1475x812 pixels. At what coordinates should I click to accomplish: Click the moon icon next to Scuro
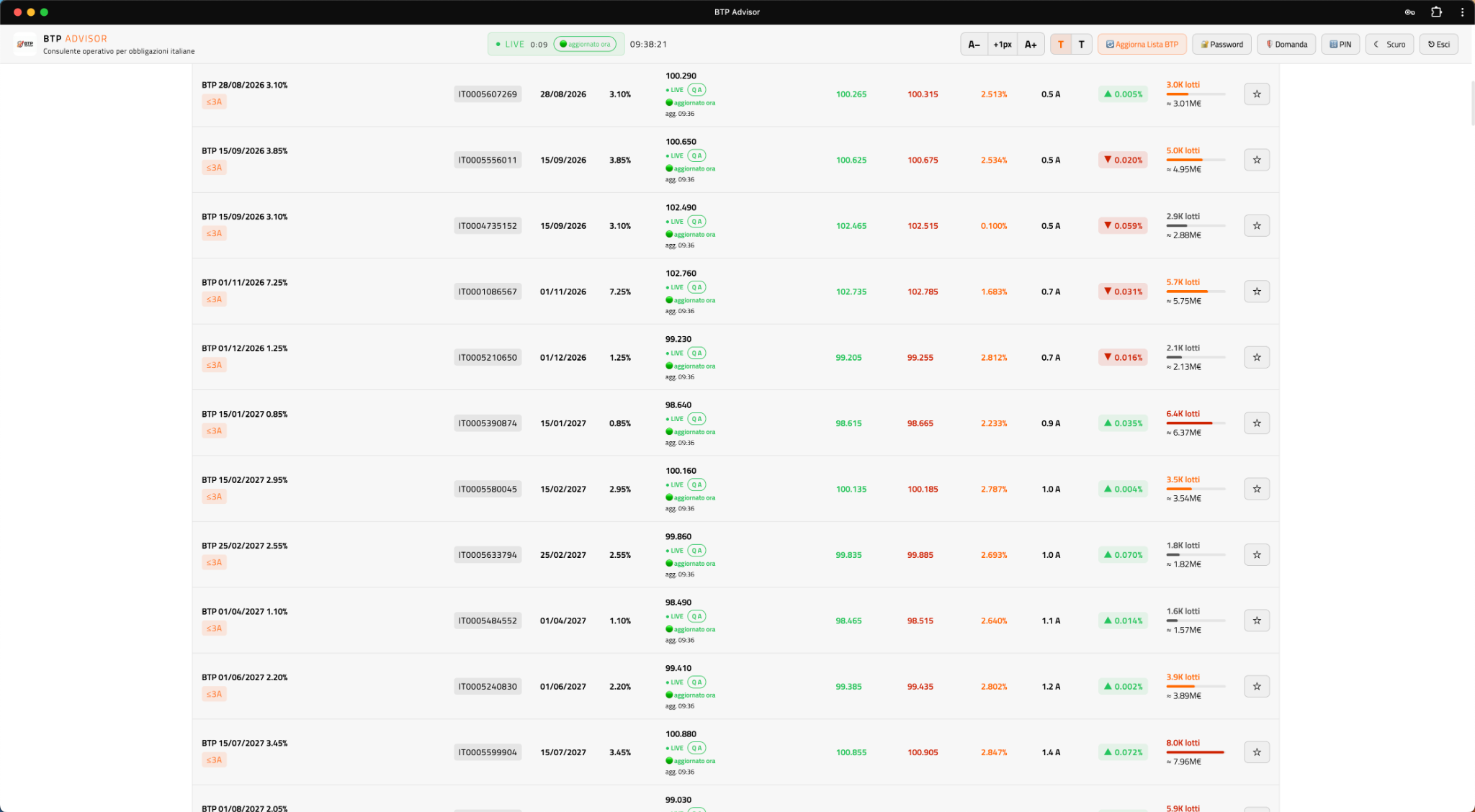point(1377,44)
